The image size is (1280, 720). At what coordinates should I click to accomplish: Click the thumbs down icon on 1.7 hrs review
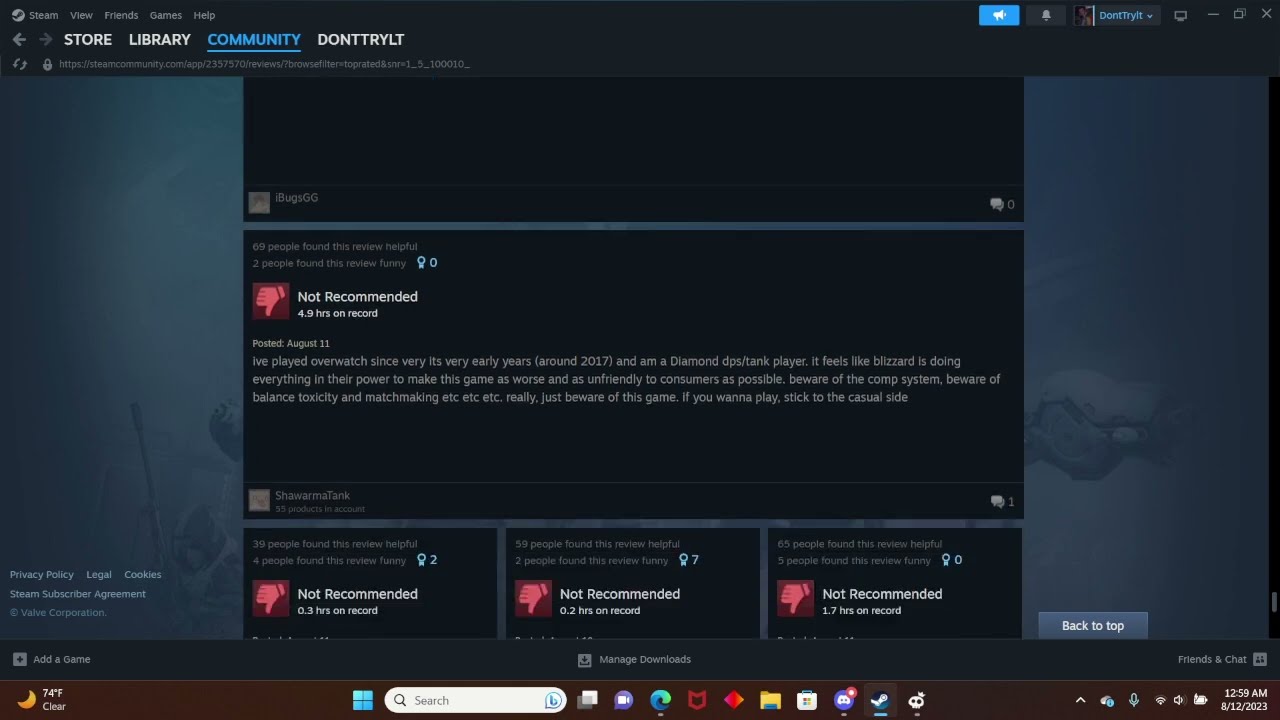795,598
